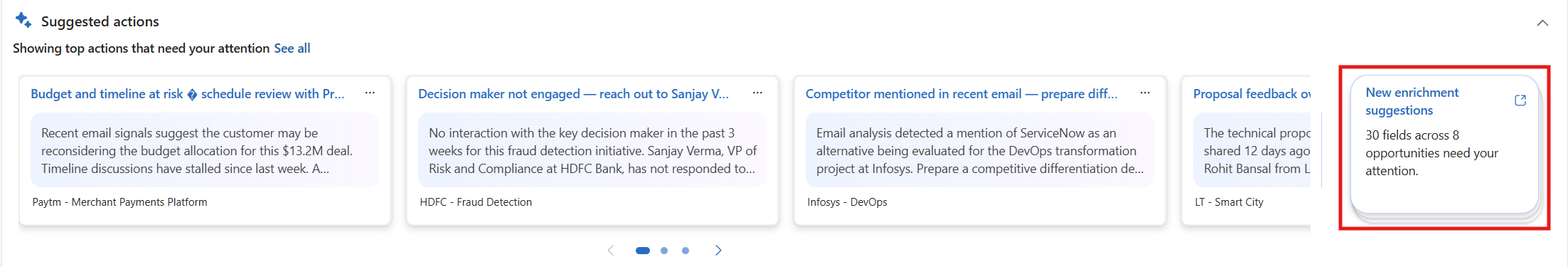Click Infosys - DevOps label
Image resolution: width=1568 pixels, height=267 pixels.
[x=847, y=202]
